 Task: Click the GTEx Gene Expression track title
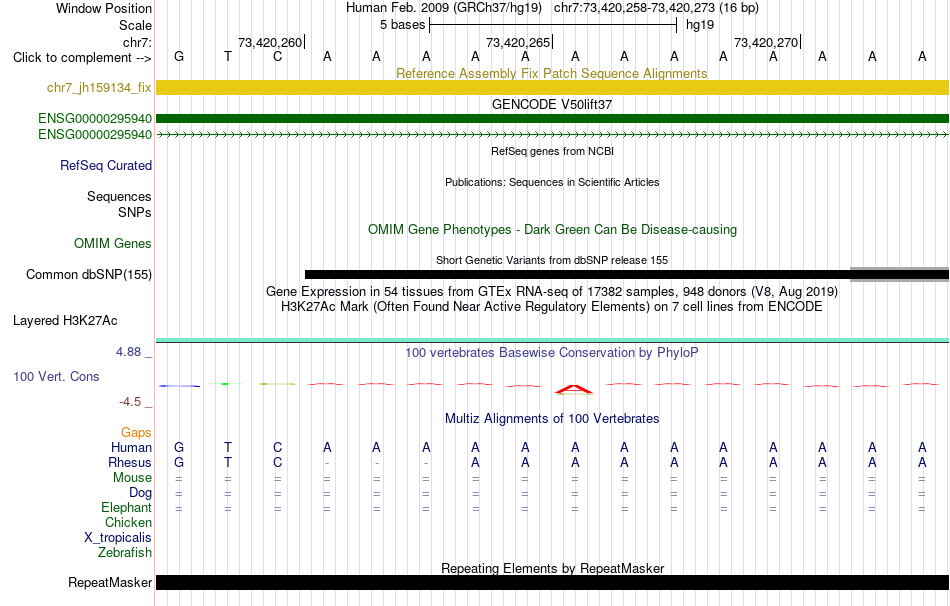pyautogui.click(x=551, y=291)
